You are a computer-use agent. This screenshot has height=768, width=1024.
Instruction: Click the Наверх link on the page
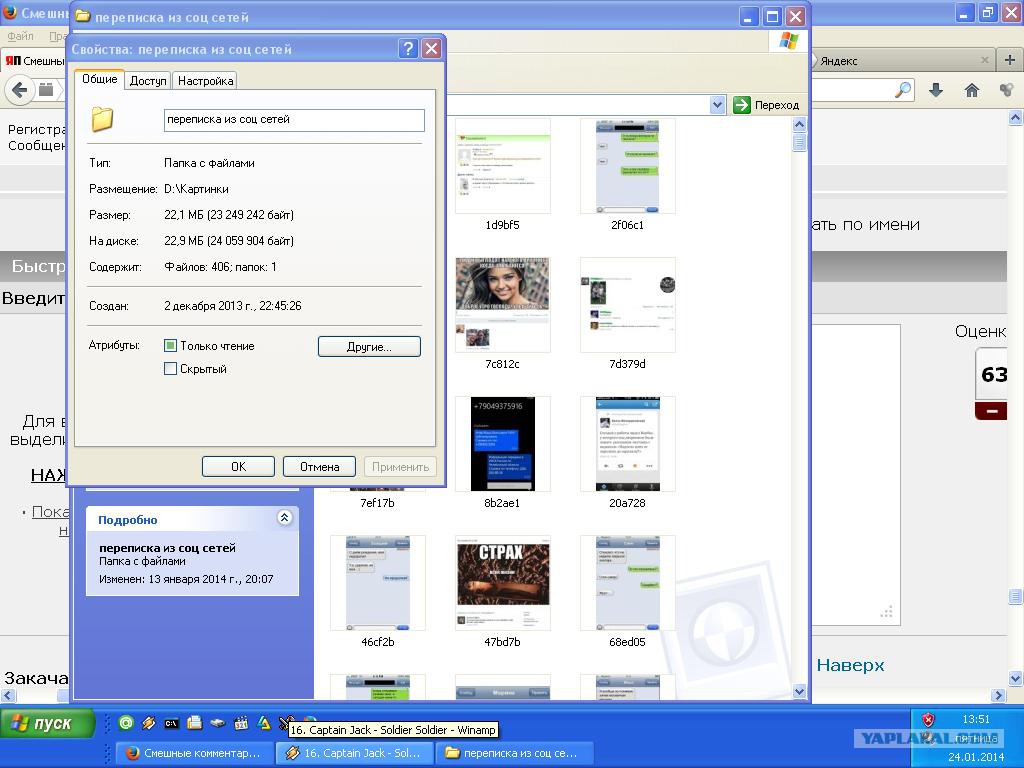click(x=850, y=665)
